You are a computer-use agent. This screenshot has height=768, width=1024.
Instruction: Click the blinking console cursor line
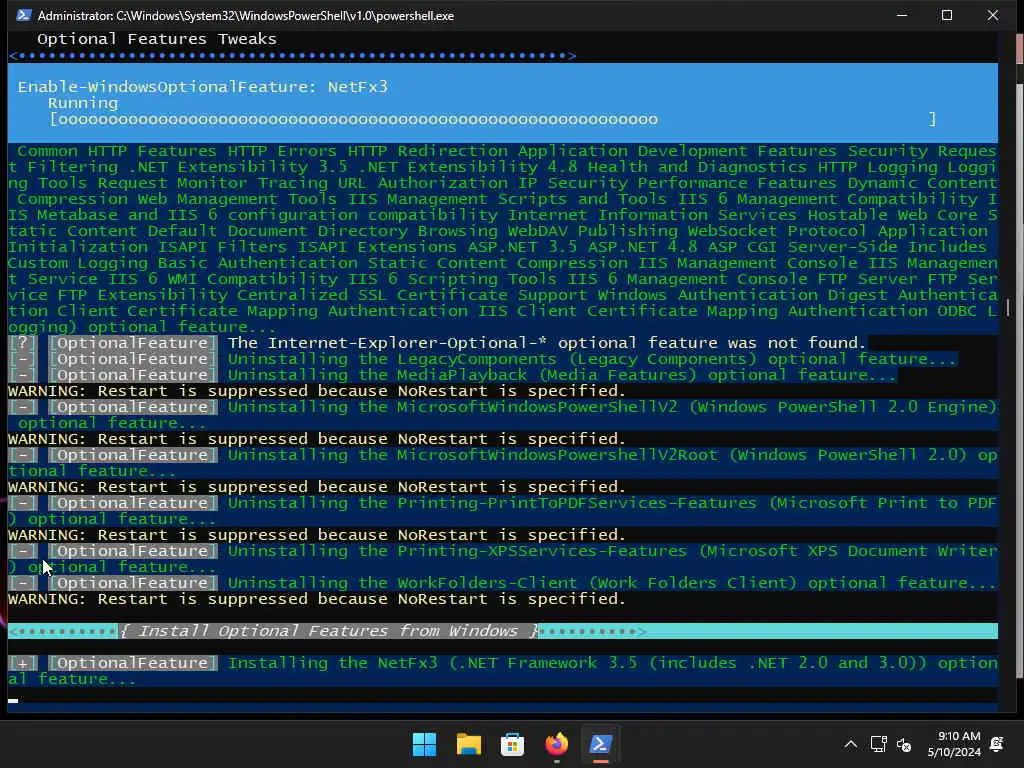[x=13, y=700]
